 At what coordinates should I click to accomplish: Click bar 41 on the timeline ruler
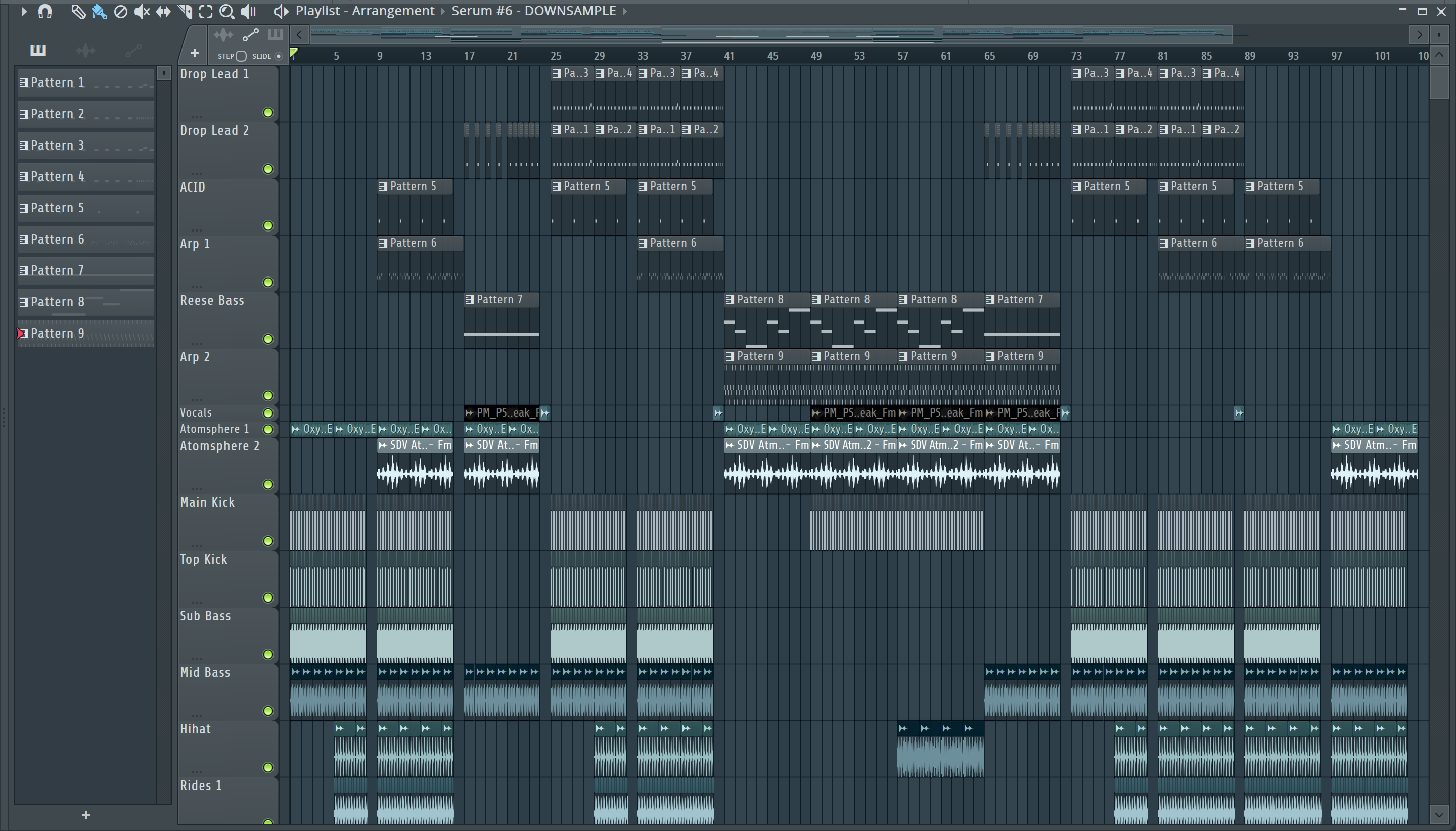pos(729,56)
